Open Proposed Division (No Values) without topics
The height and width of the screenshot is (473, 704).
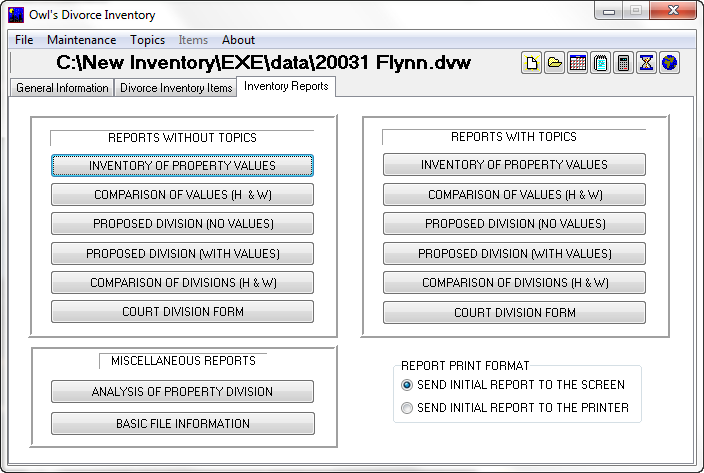182,223
